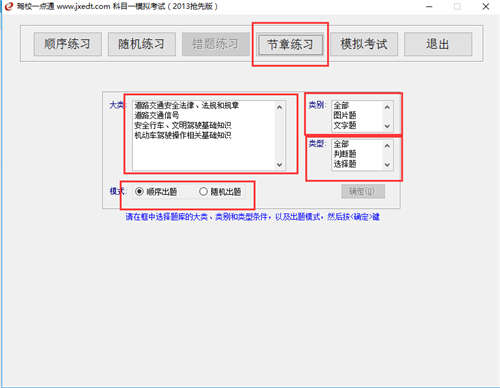Click the 退出 exit button
Image resolution: width=500 pixels, height=388 pixels.
click(438, 44)
